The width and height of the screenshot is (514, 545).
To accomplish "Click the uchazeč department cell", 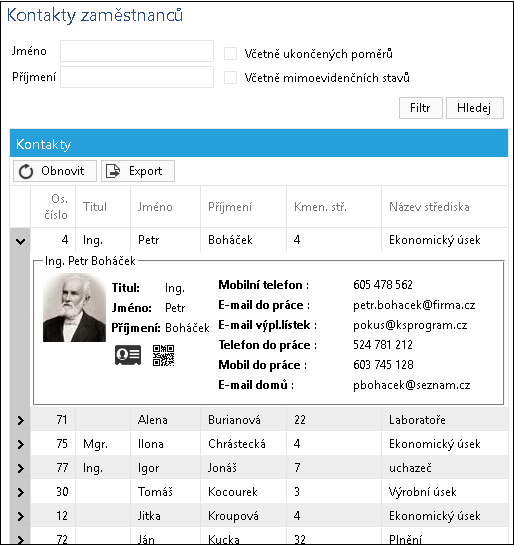I will (x=444, y=468).
